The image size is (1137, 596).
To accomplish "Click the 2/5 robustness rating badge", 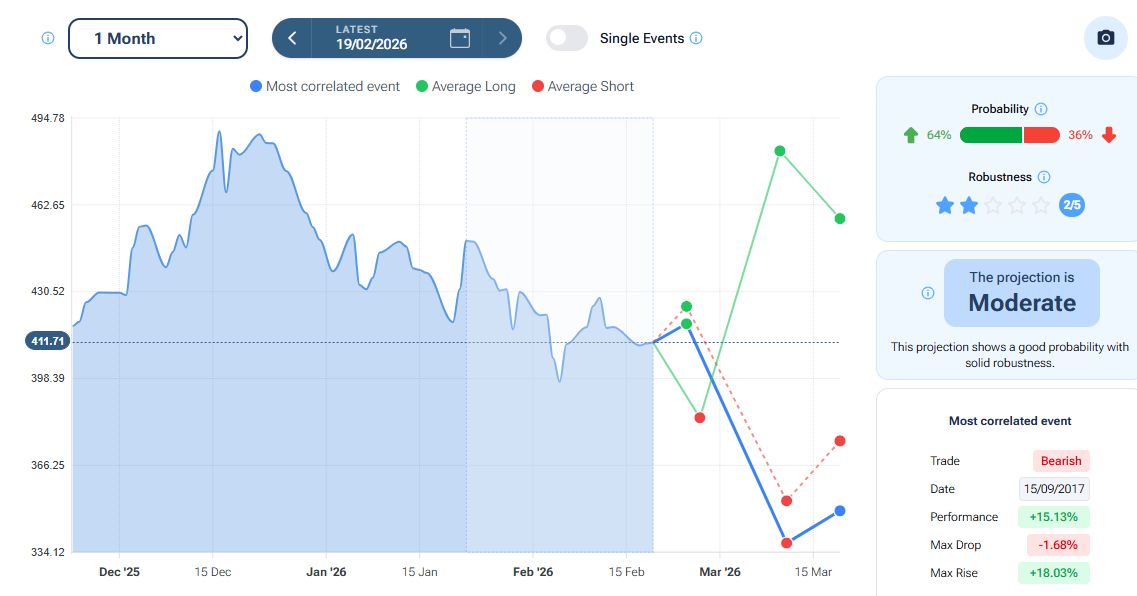I will (x=1071, y=205).
